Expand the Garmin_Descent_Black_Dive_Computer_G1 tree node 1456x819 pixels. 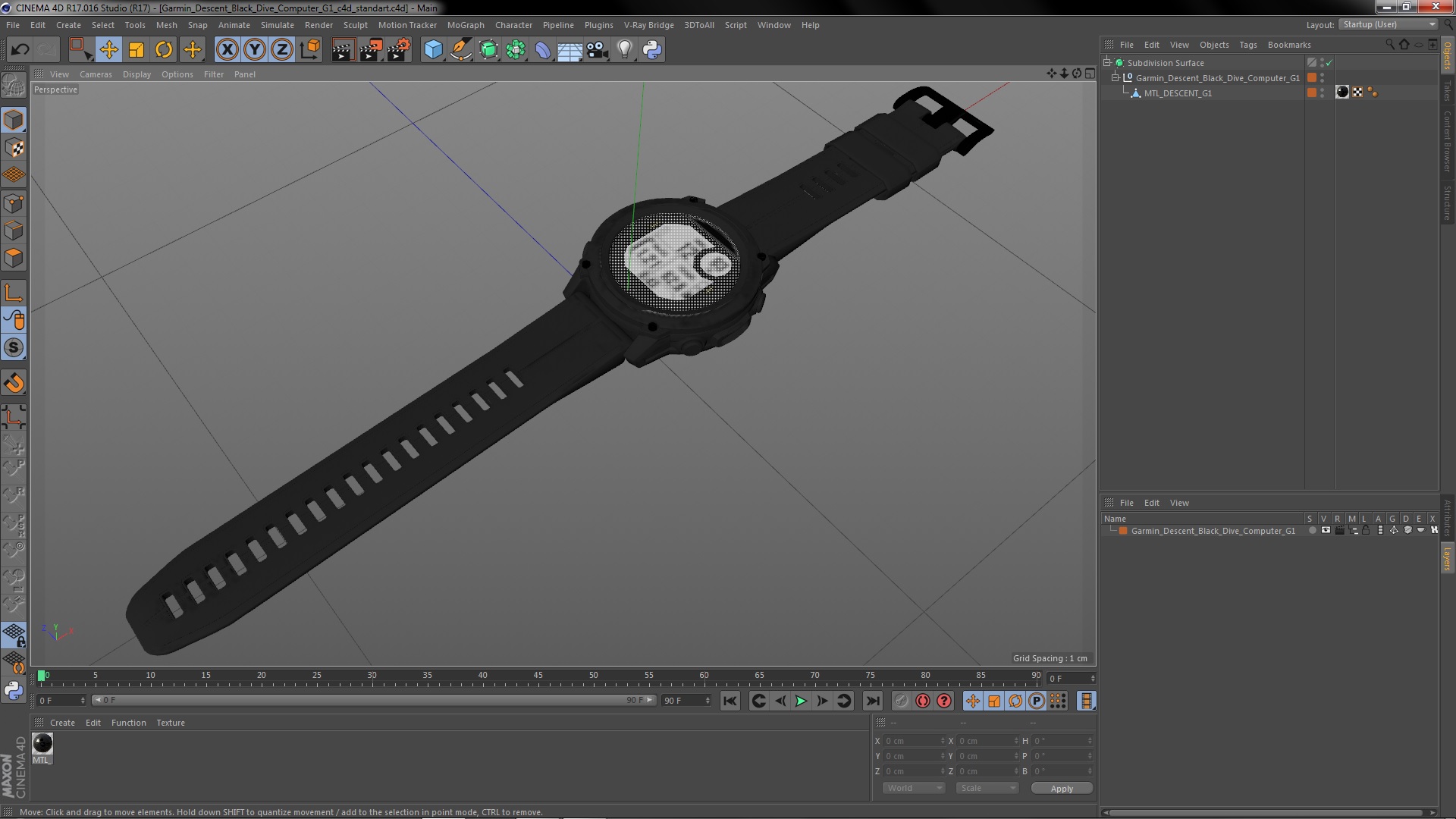pos(1114,78)
